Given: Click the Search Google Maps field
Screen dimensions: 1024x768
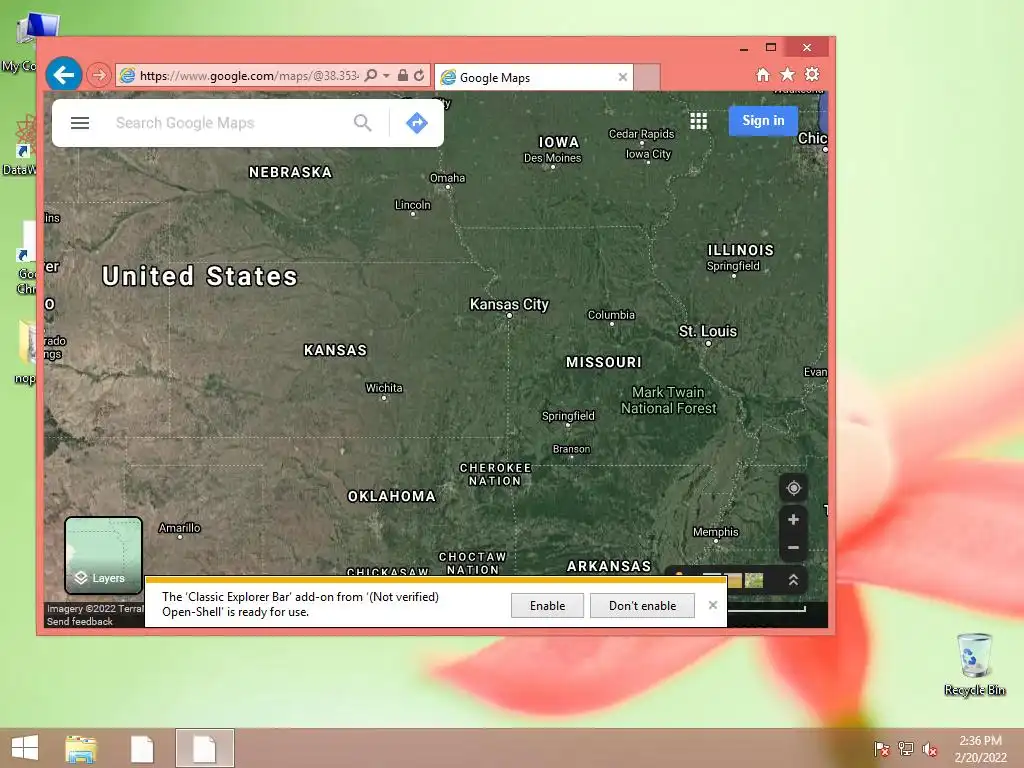Looking at the screenshot, I should [x=229, y=123].
